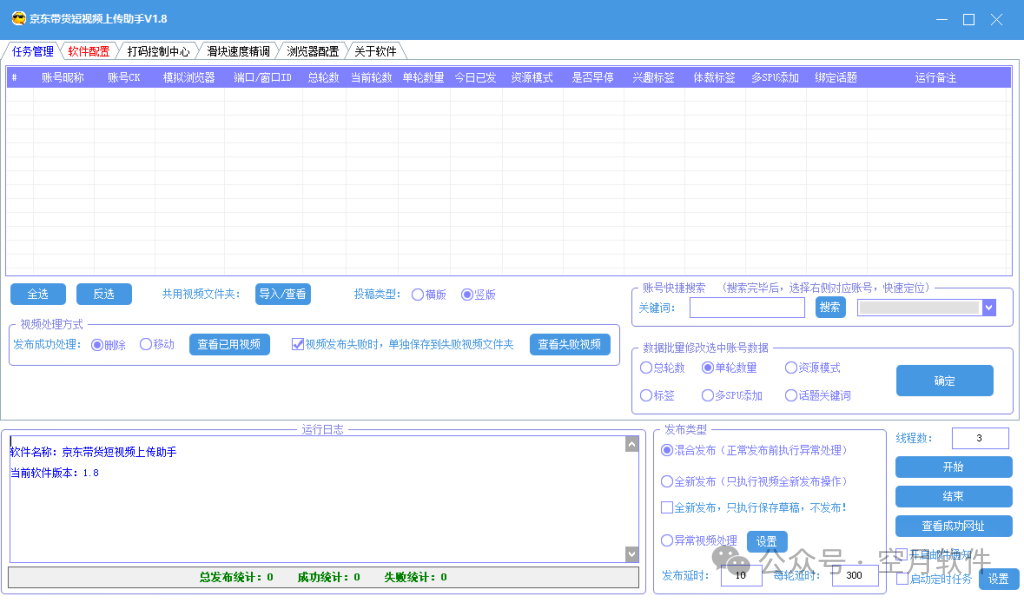Open 设置 next to 异常视频处理
This screenshot has height=603, width=1024.
tap(767, 541)
